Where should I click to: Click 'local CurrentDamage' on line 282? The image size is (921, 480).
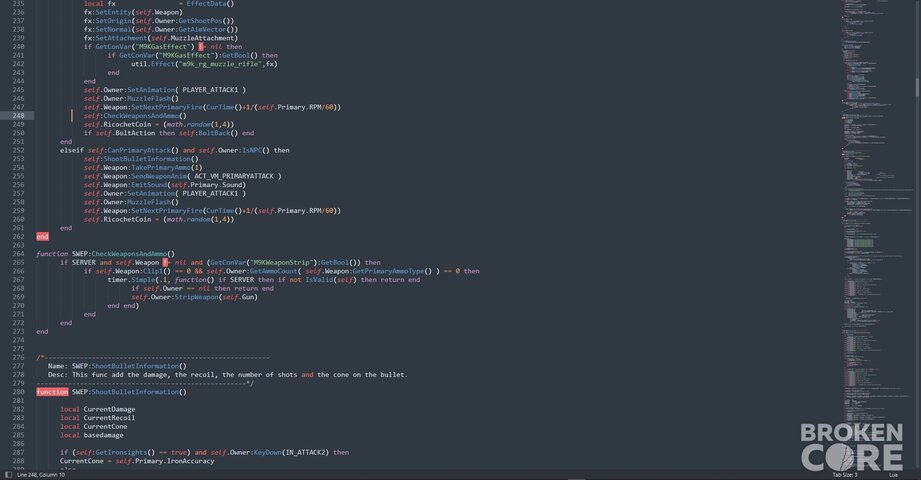98,409
